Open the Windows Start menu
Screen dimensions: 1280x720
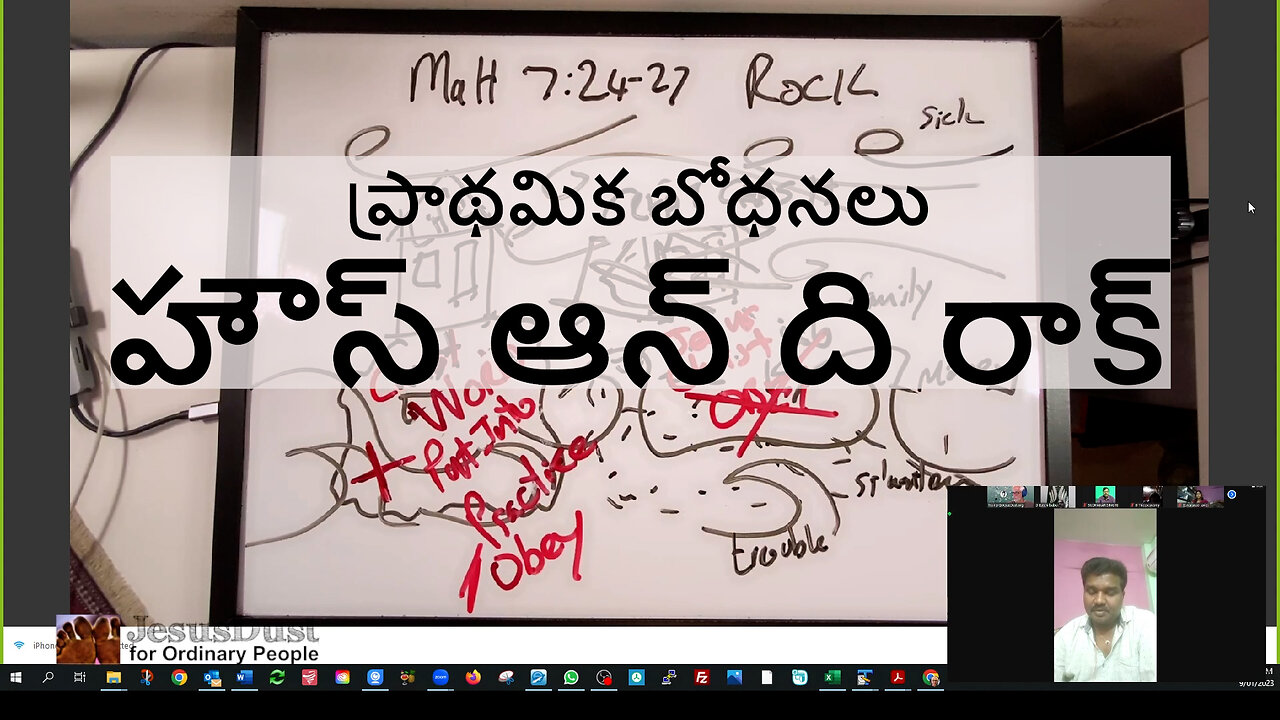pos(15,677)
